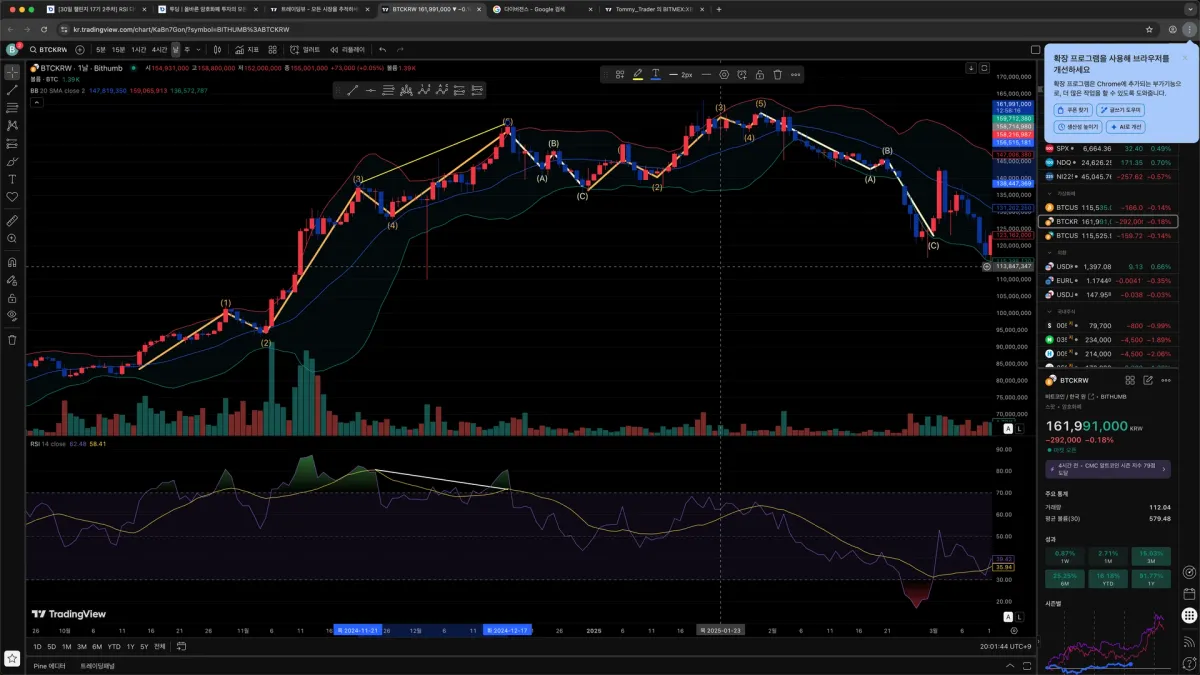Delete the drawing with the trash icon
1200x675 pixels.
777,74
